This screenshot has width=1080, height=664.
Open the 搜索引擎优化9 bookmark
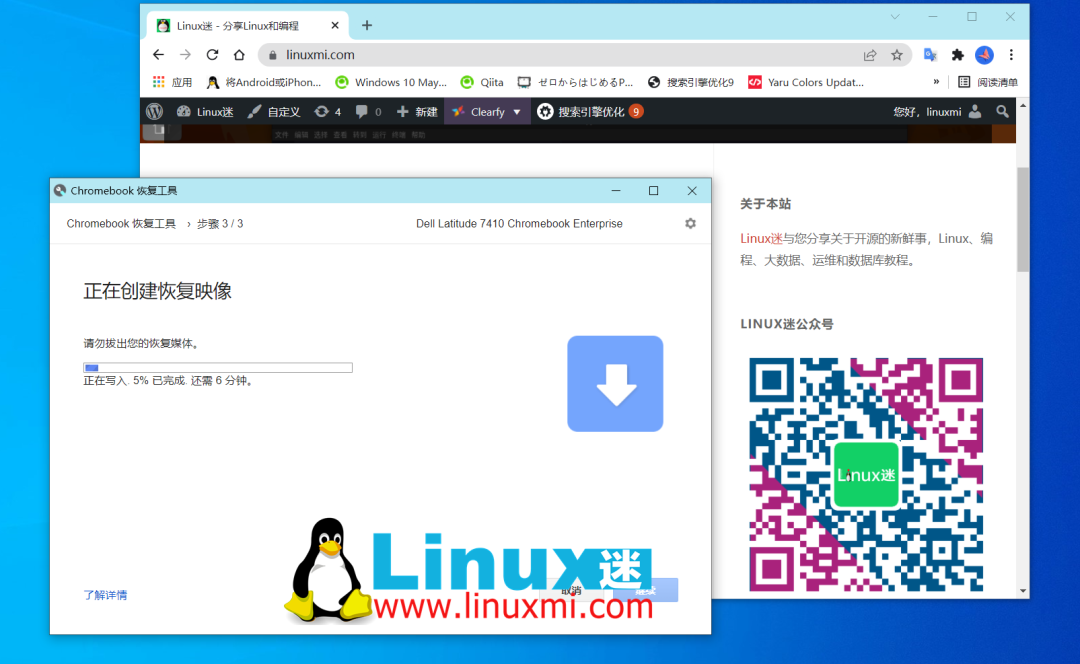[691, 82]
